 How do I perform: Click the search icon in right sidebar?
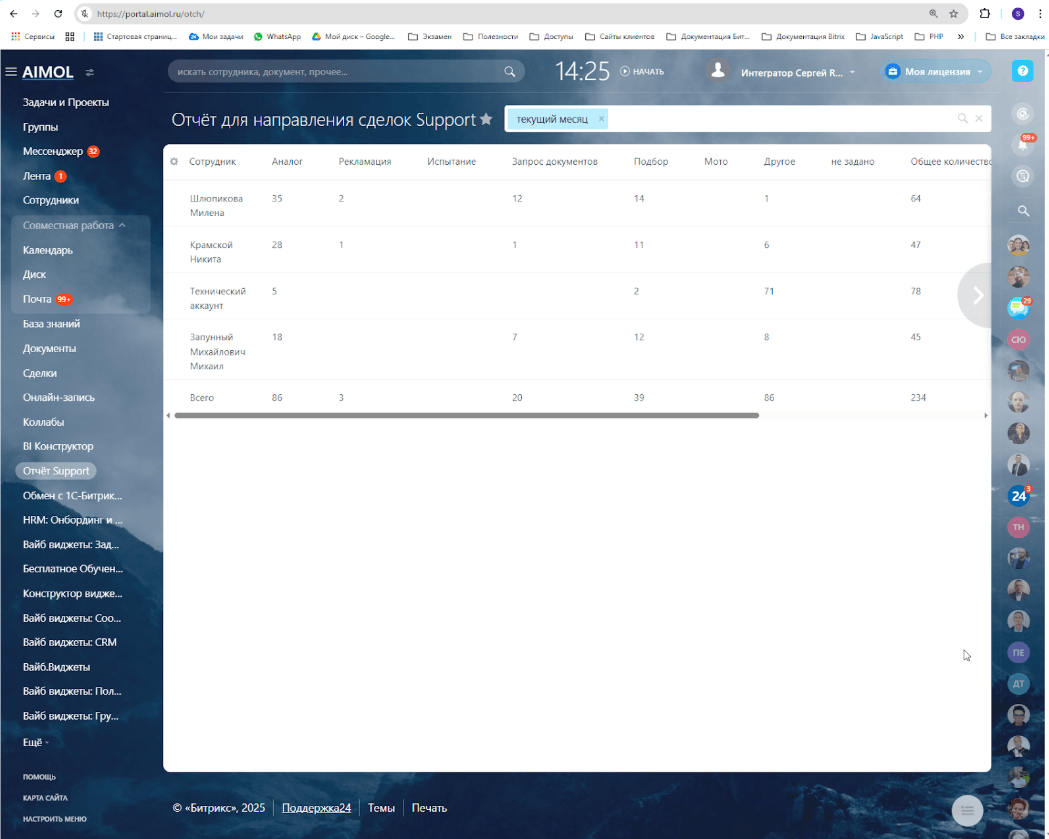1022,211
